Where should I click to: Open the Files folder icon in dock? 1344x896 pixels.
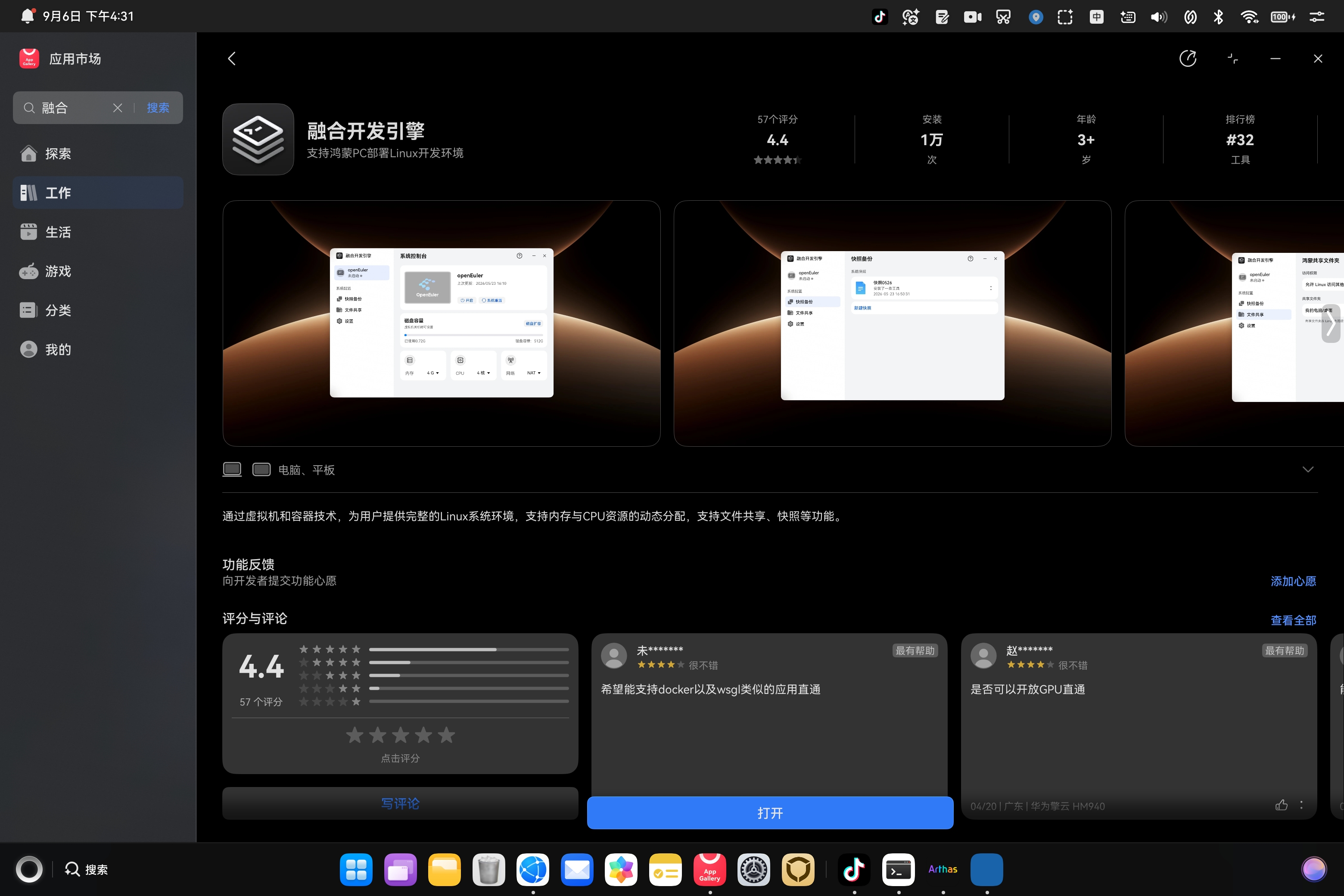445,869
